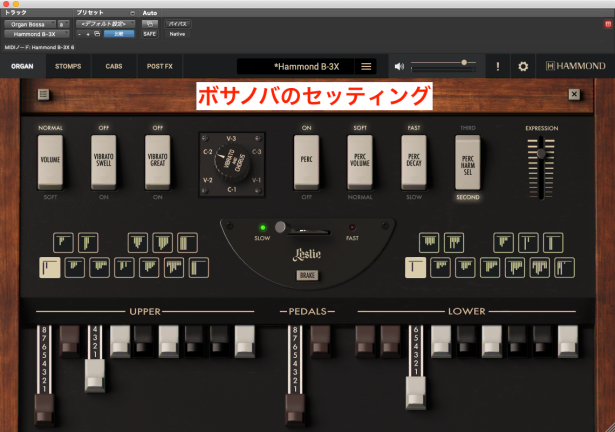The height and width of the screenshot is (432, 615).
Task: Select the highlighted lower drawbar preset key
Action: point(417,267)
